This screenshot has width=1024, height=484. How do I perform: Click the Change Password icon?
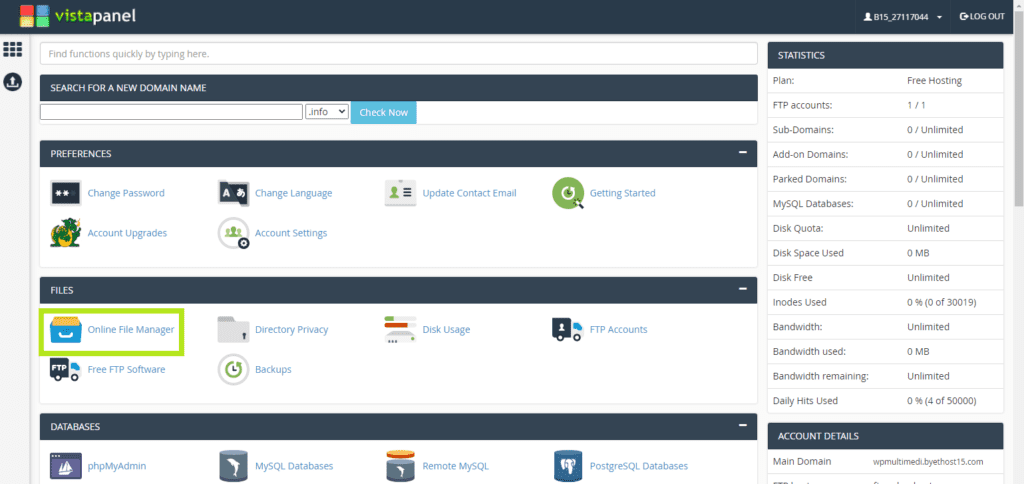point(65,193)
